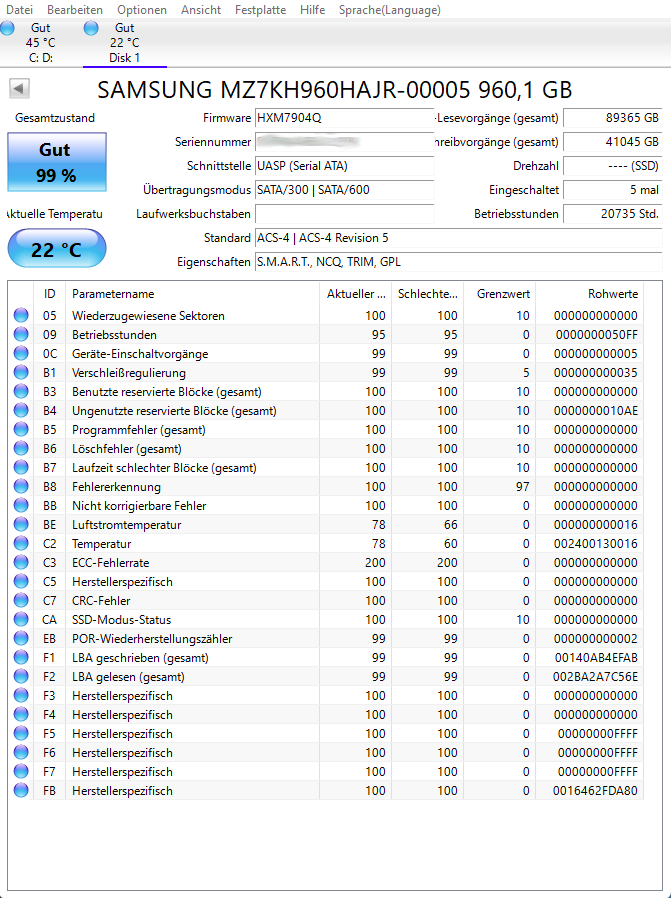Click status icon for Geräte-Einschaltvorgänge row

[21, 353]
